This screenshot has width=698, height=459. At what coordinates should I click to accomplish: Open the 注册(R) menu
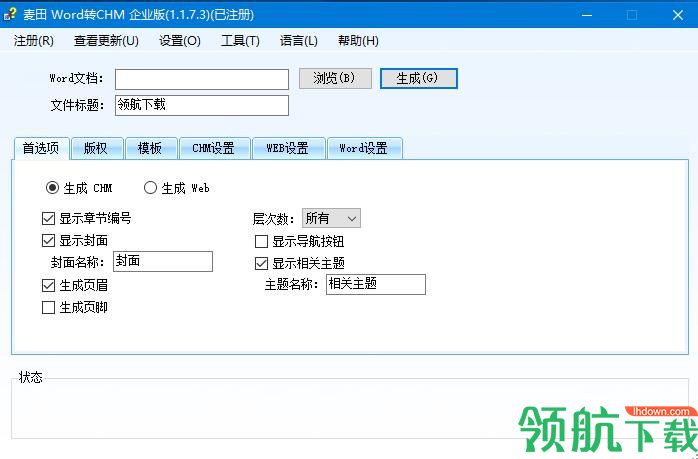34,41
